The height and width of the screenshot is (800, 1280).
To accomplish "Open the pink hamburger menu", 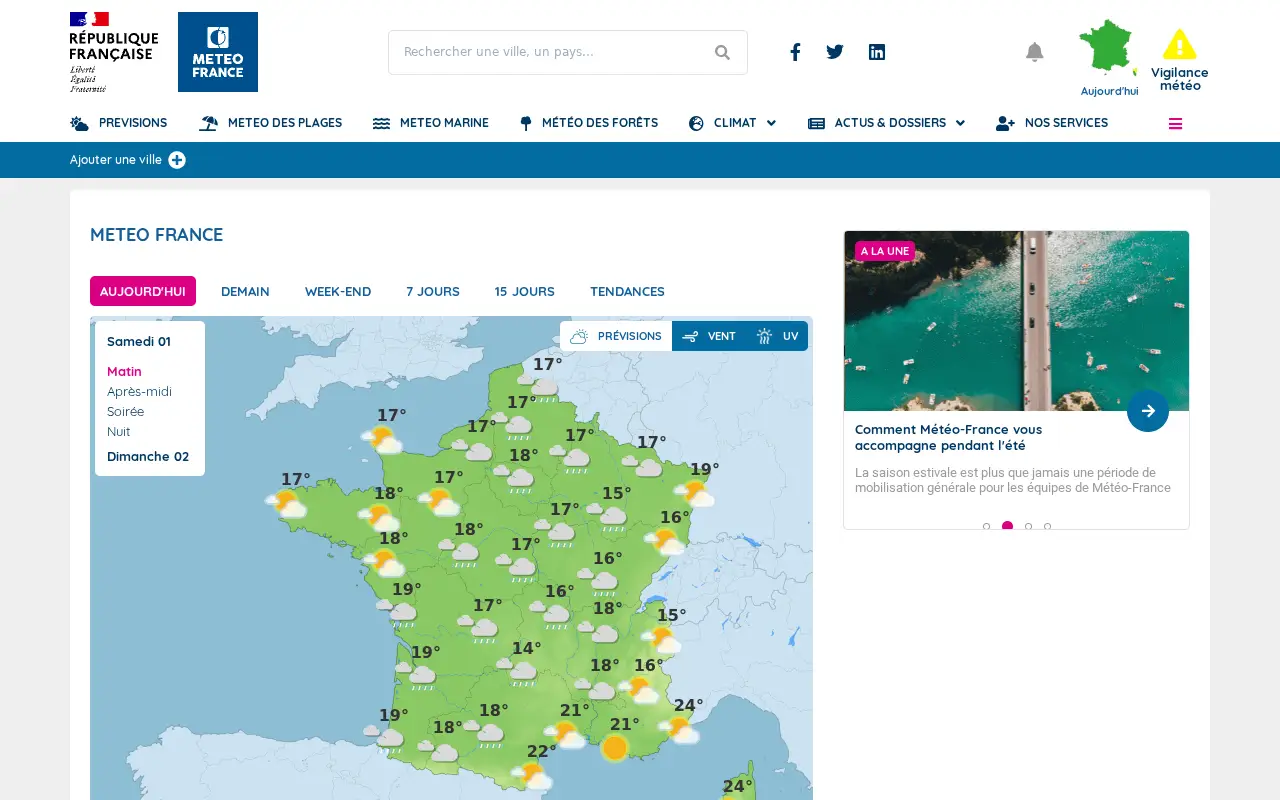I will click(x=1176, y=124).
